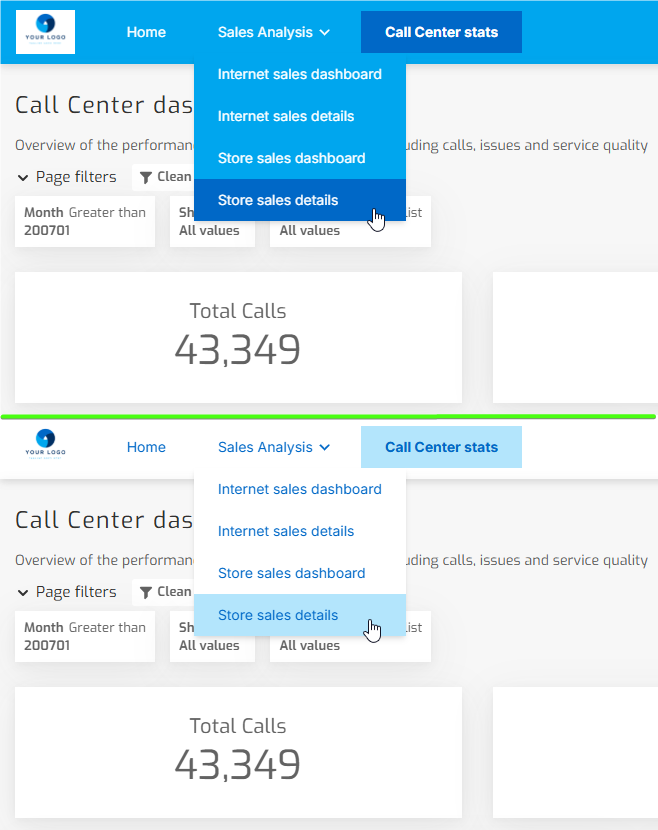Image resolution: width=658 pixels, height=830 pixels.
Task: Click the Total Calls card showing 43,349
Action: (x=237, y=335)
